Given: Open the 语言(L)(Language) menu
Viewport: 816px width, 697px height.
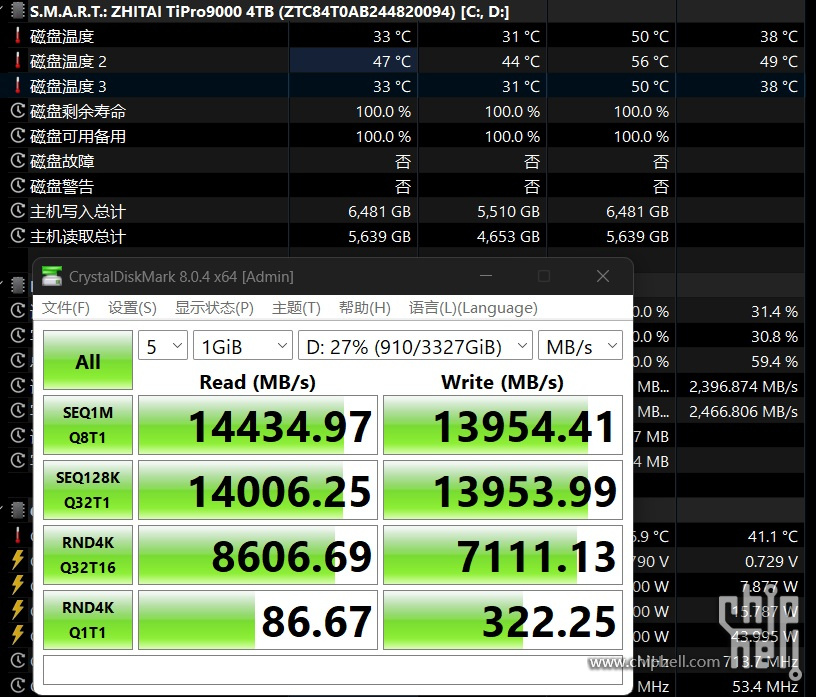Looking at the screenshot, I should [473, 308].
